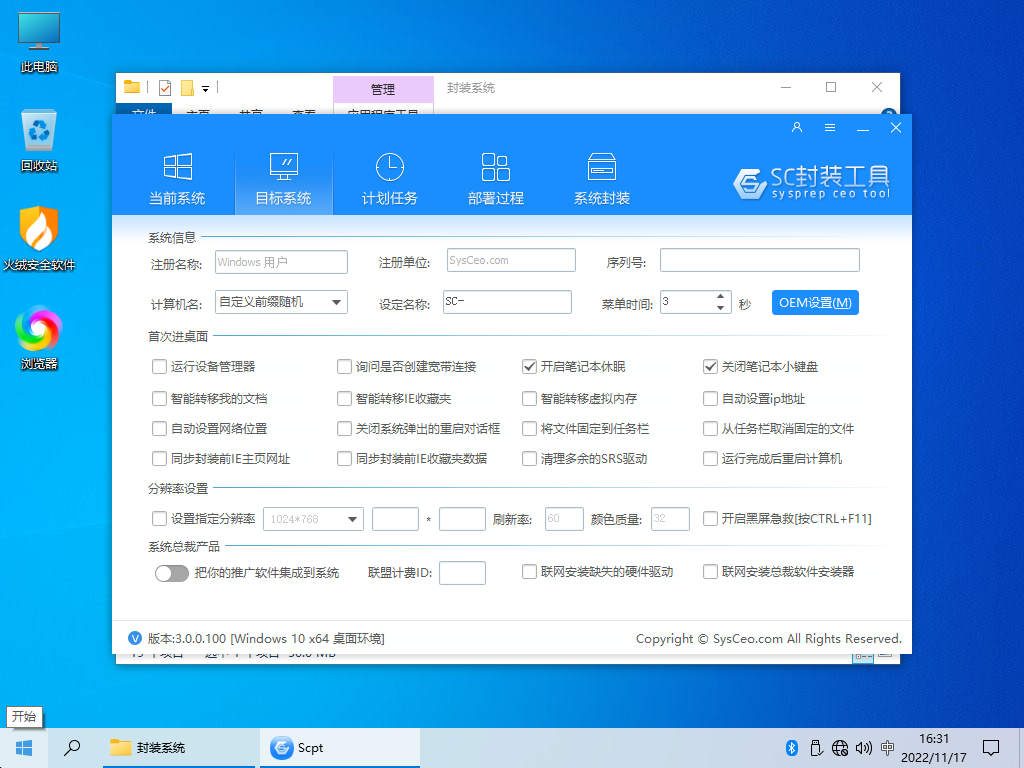Switch to 目标系统 tab
Image resolution: width=1024 pixels, height=768 pixels.
pos(283,180)
